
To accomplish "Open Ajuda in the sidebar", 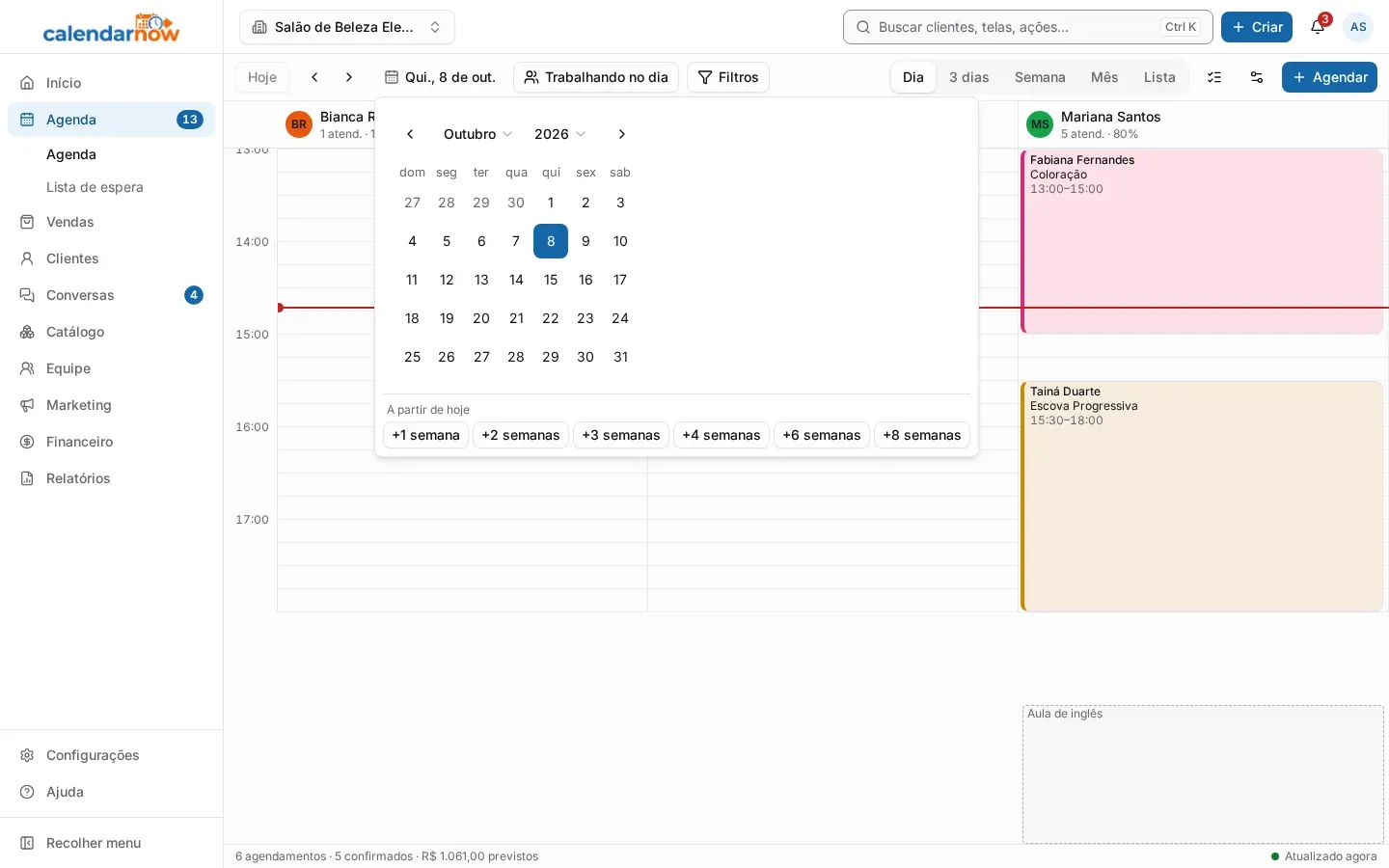I will [x=112, y=792].
